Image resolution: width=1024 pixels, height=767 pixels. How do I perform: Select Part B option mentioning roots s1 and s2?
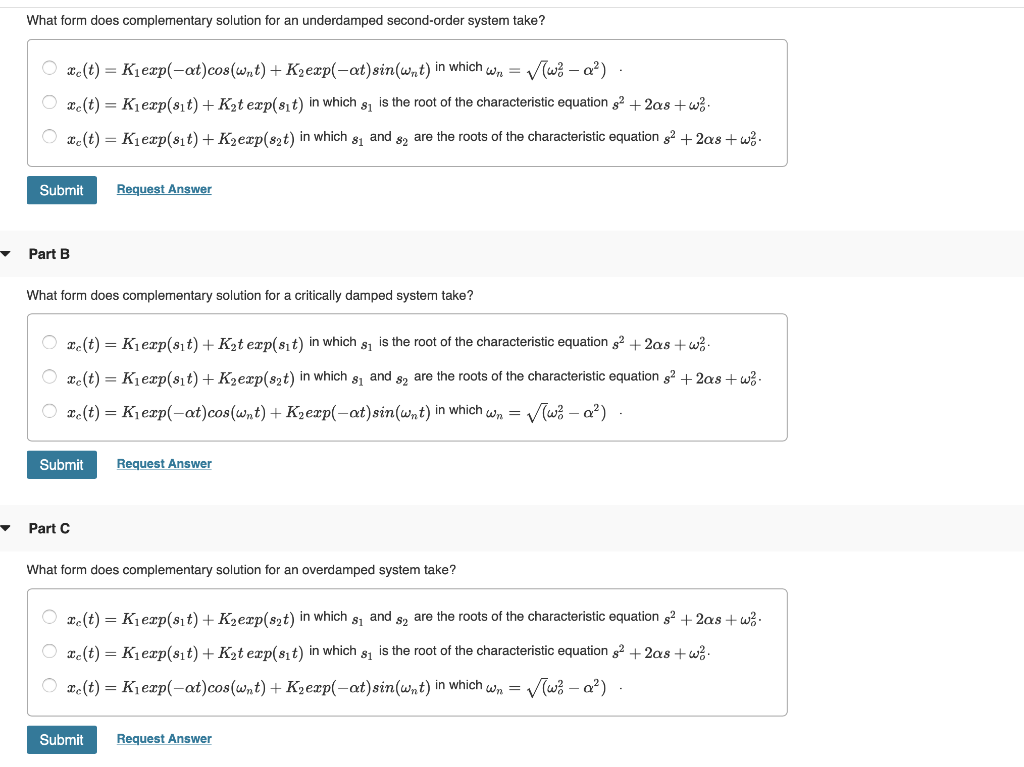(49, 376)
